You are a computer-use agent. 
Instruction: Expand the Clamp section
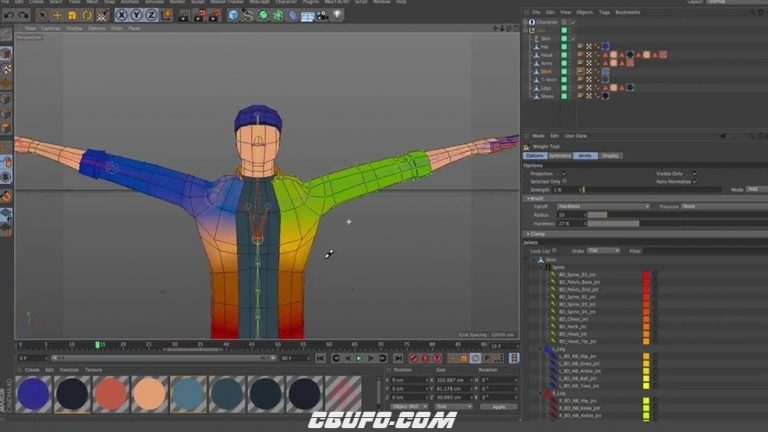537,234
